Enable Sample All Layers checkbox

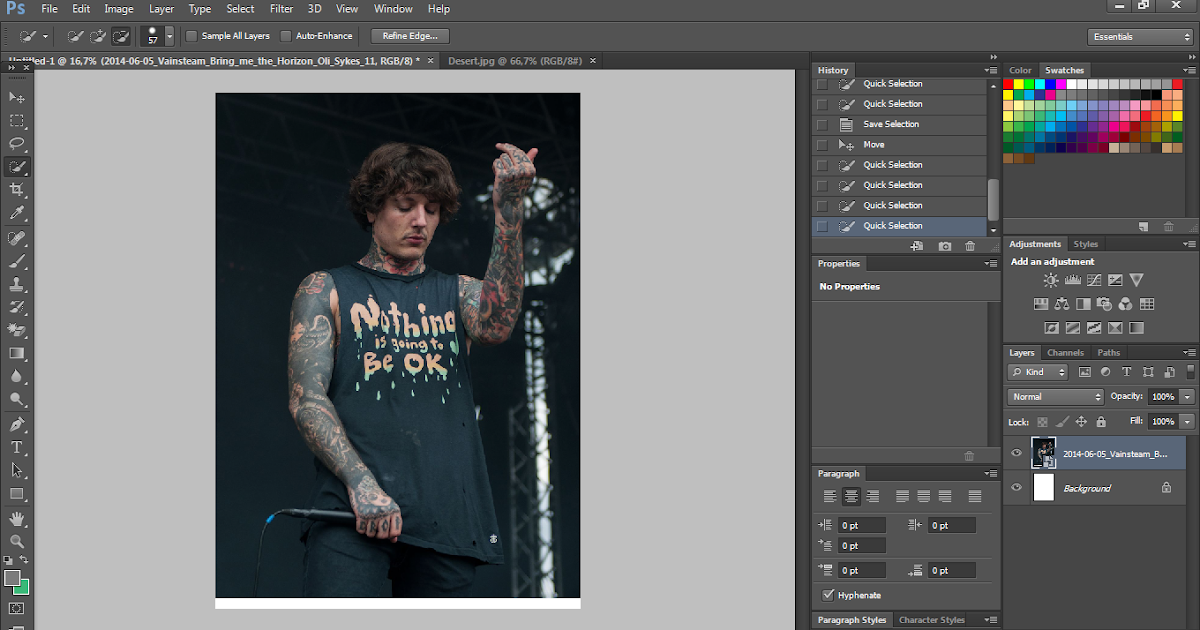[x=192, y=36]
